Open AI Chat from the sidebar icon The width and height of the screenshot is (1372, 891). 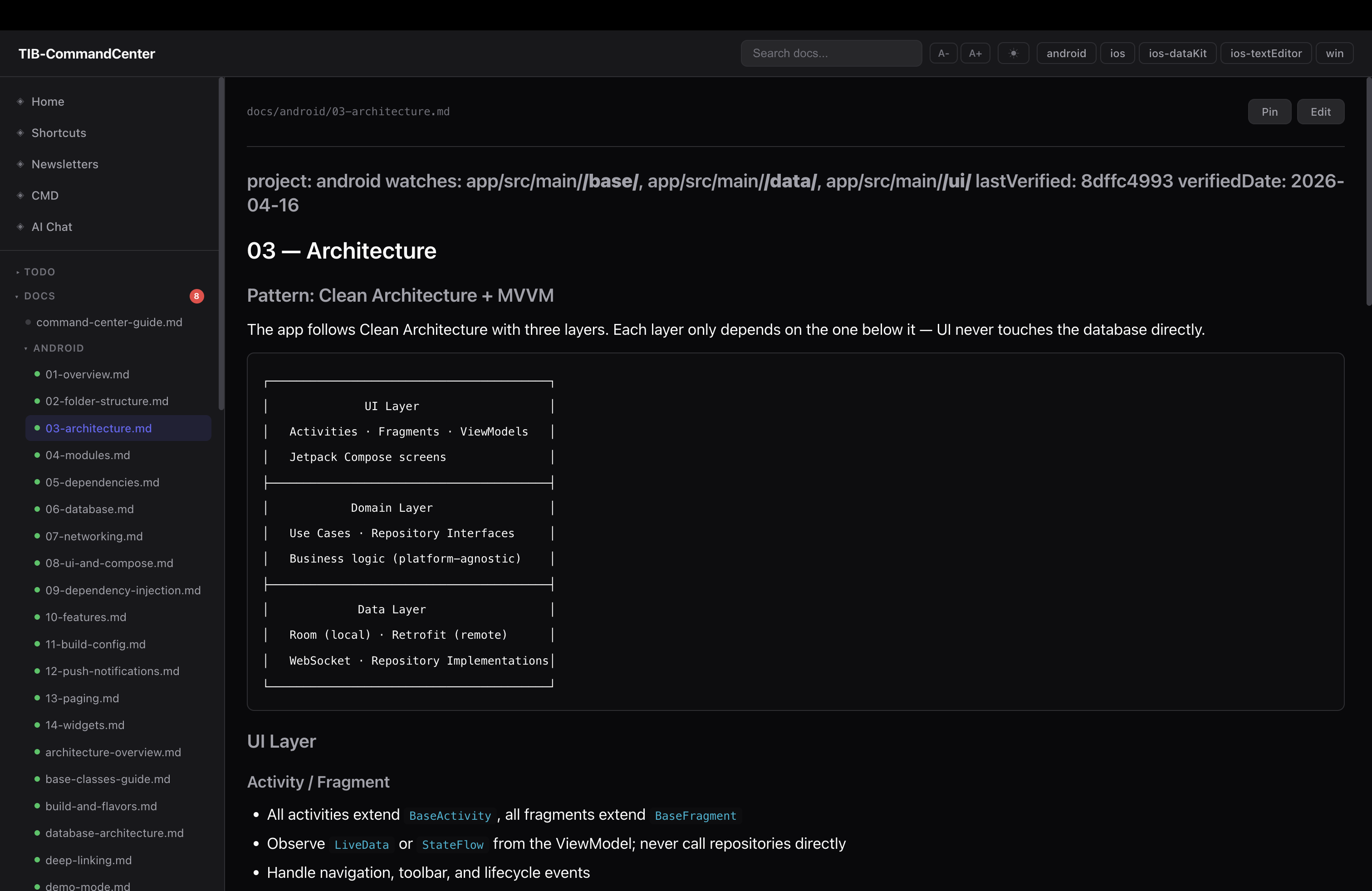[x=20, y=226]
